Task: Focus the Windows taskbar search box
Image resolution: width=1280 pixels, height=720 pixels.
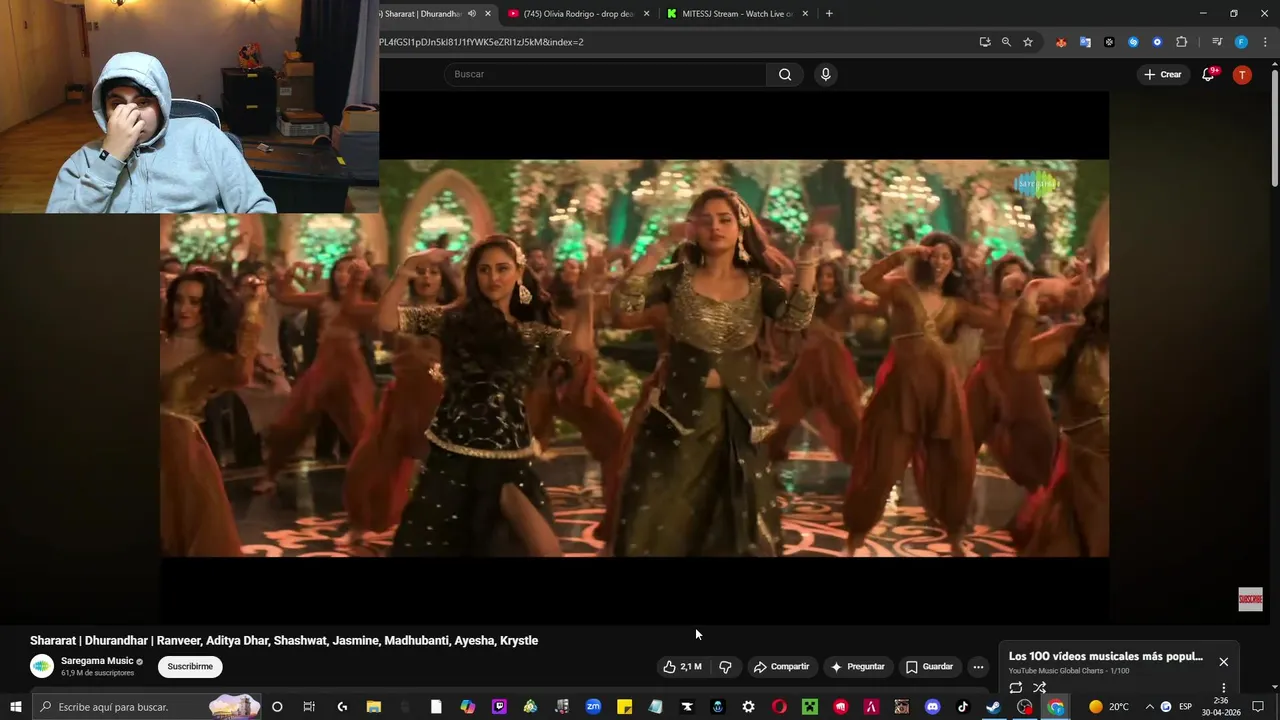Action: 148,706
